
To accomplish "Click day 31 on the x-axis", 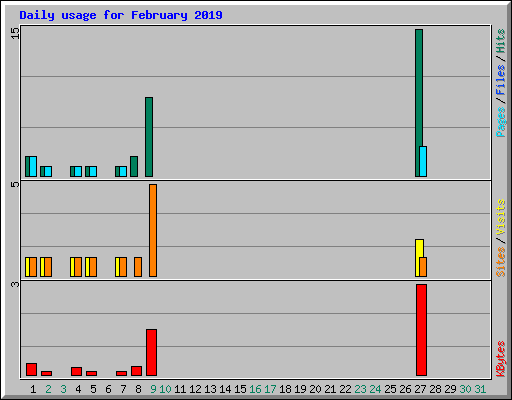I will [x=480, y=389].
